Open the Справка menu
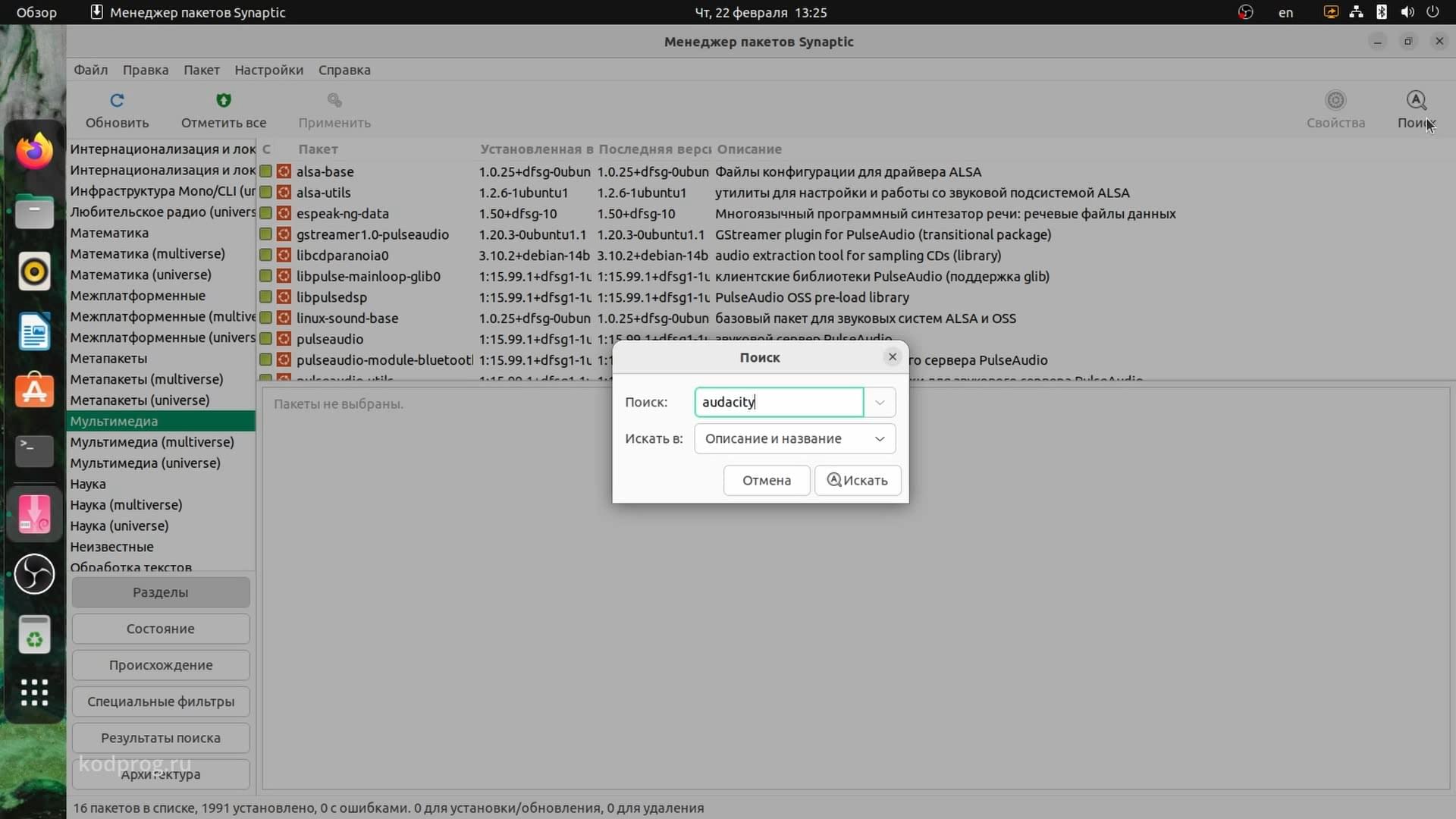This screenshot has width=1456, height=819. pos(344,70)
